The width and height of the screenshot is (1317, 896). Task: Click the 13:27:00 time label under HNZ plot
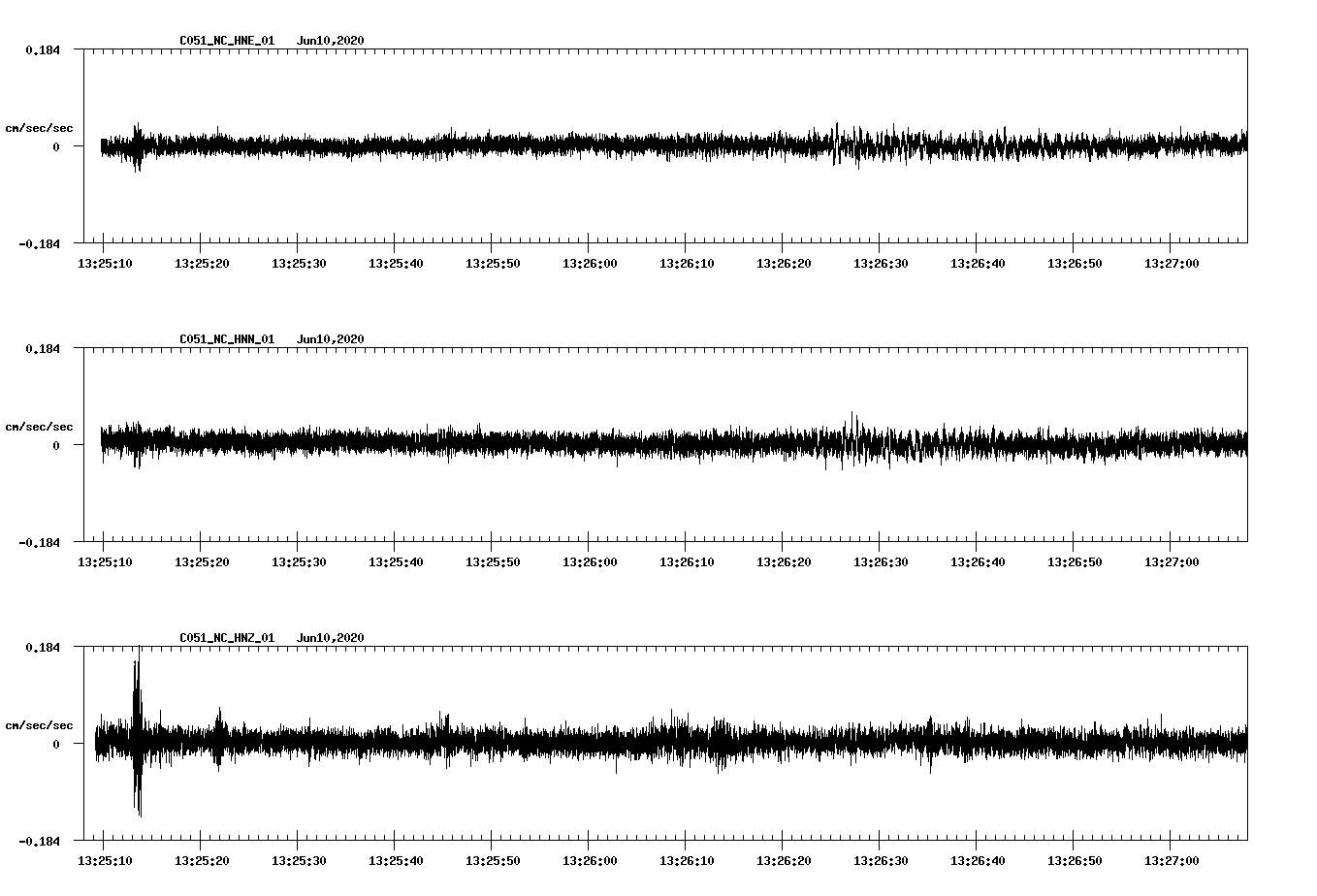click(1171, 861)
